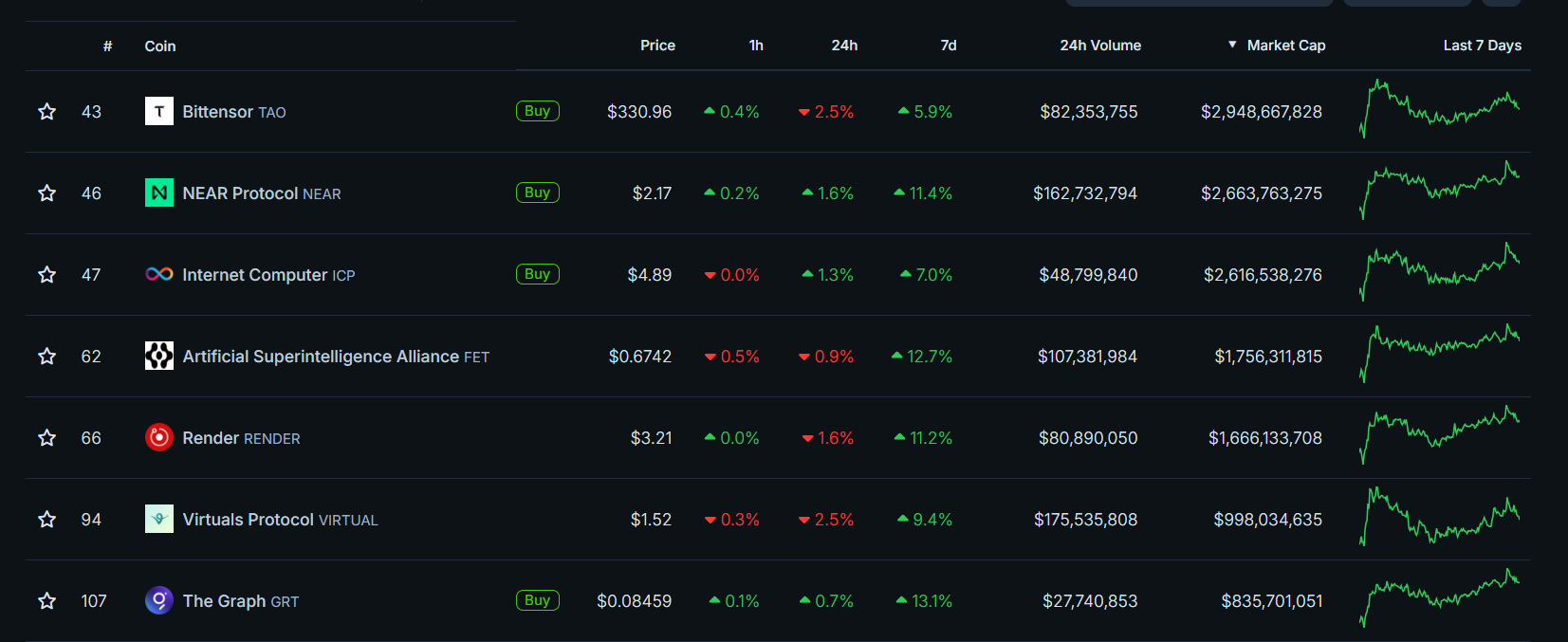The width and height of the screenshot is (1568, 642).
Task: Select The Graph 7d change 13.1%
Action: [924, 601]
